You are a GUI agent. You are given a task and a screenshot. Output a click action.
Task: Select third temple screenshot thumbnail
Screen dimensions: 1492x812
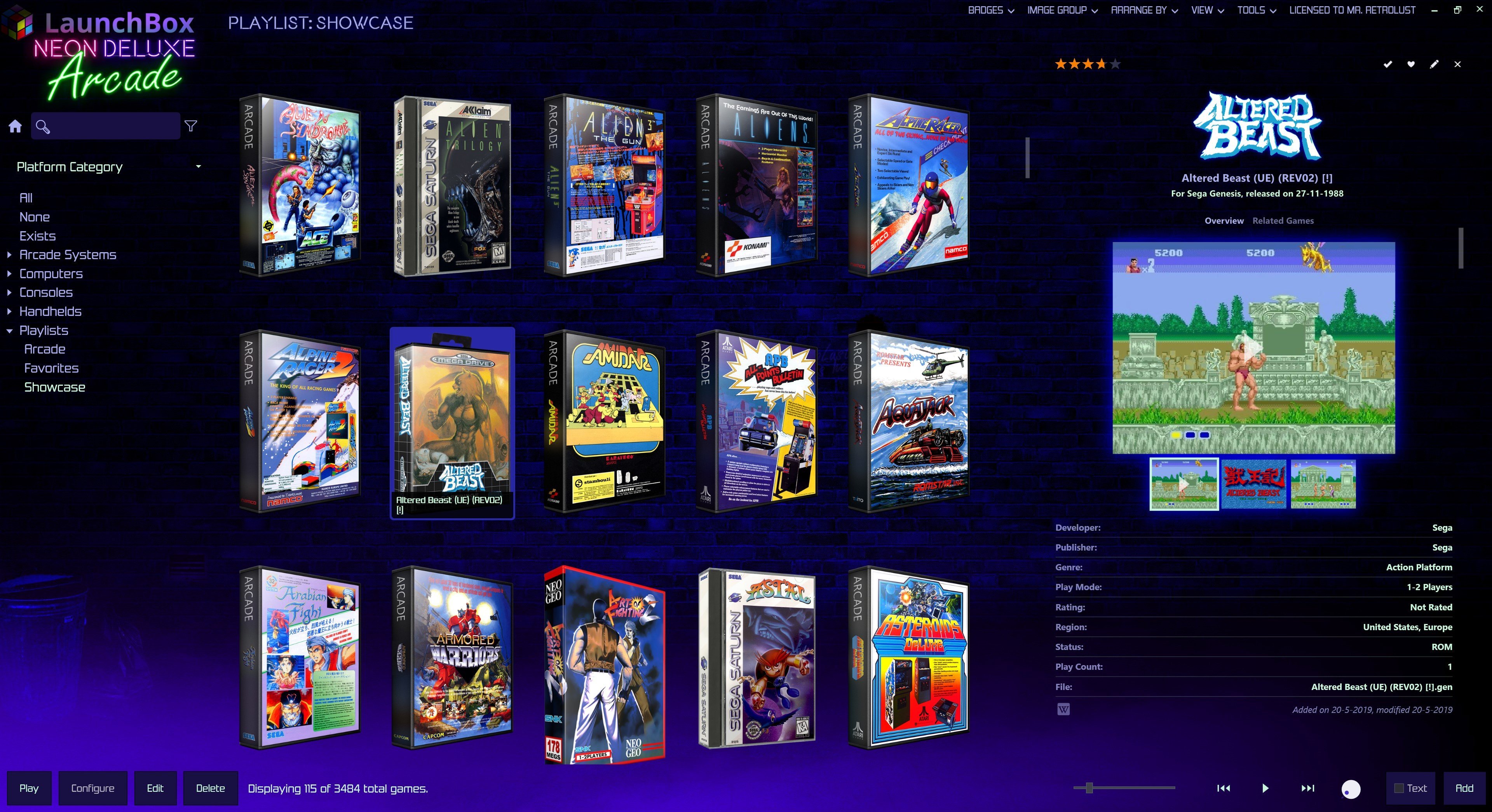[x=1323, y=484]
